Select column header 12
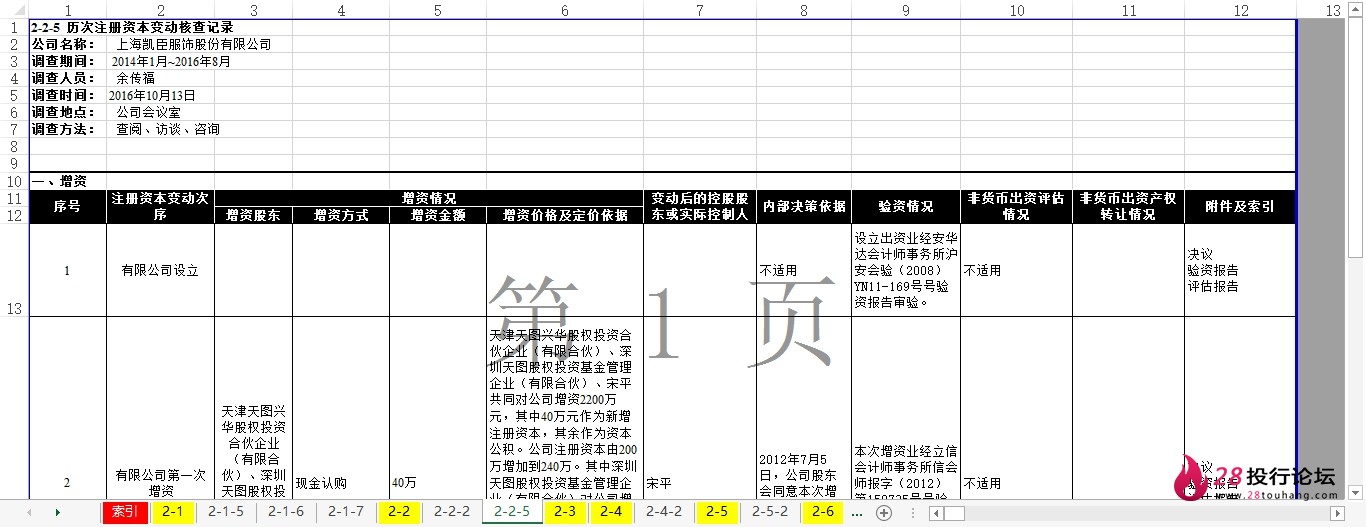The height and width of the screenshot is (527, 1366). [1240, 9]
